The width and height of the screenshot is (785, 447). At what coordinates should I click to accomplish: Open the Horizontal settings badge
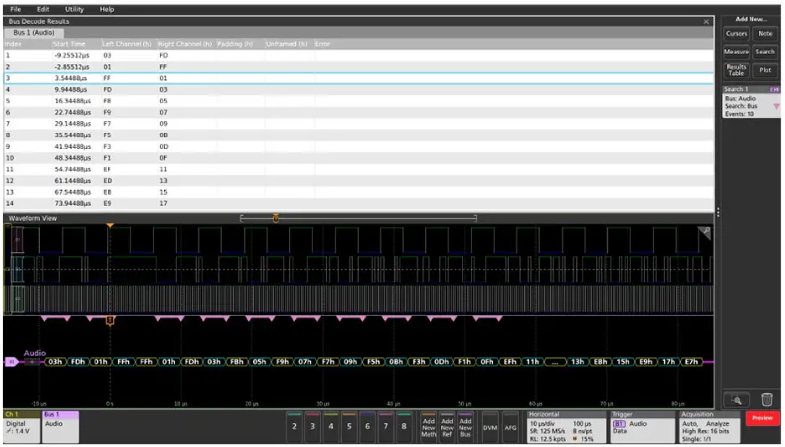coord(566,427)
